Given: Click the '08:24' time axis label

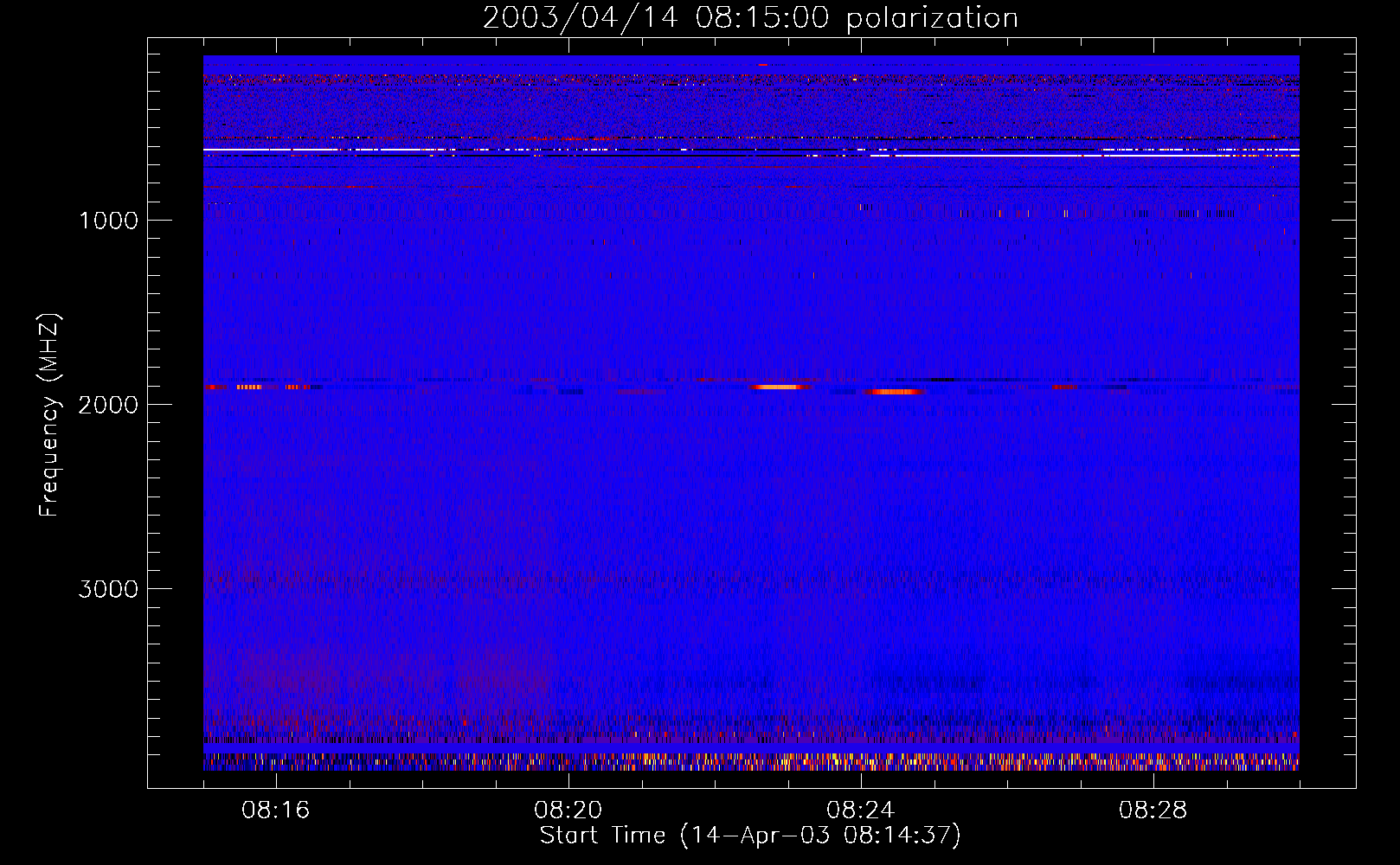Looking at the screenshot, I should 861,811.
